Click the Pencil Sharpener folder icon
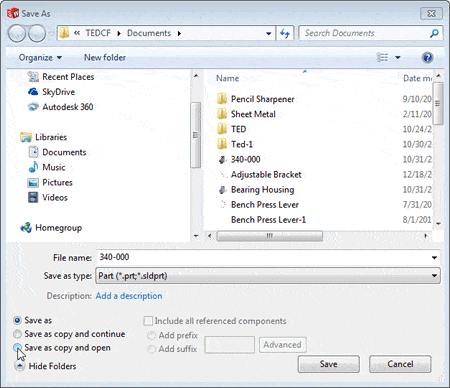Viewport: 450px width, 388px height. [222, 99]
